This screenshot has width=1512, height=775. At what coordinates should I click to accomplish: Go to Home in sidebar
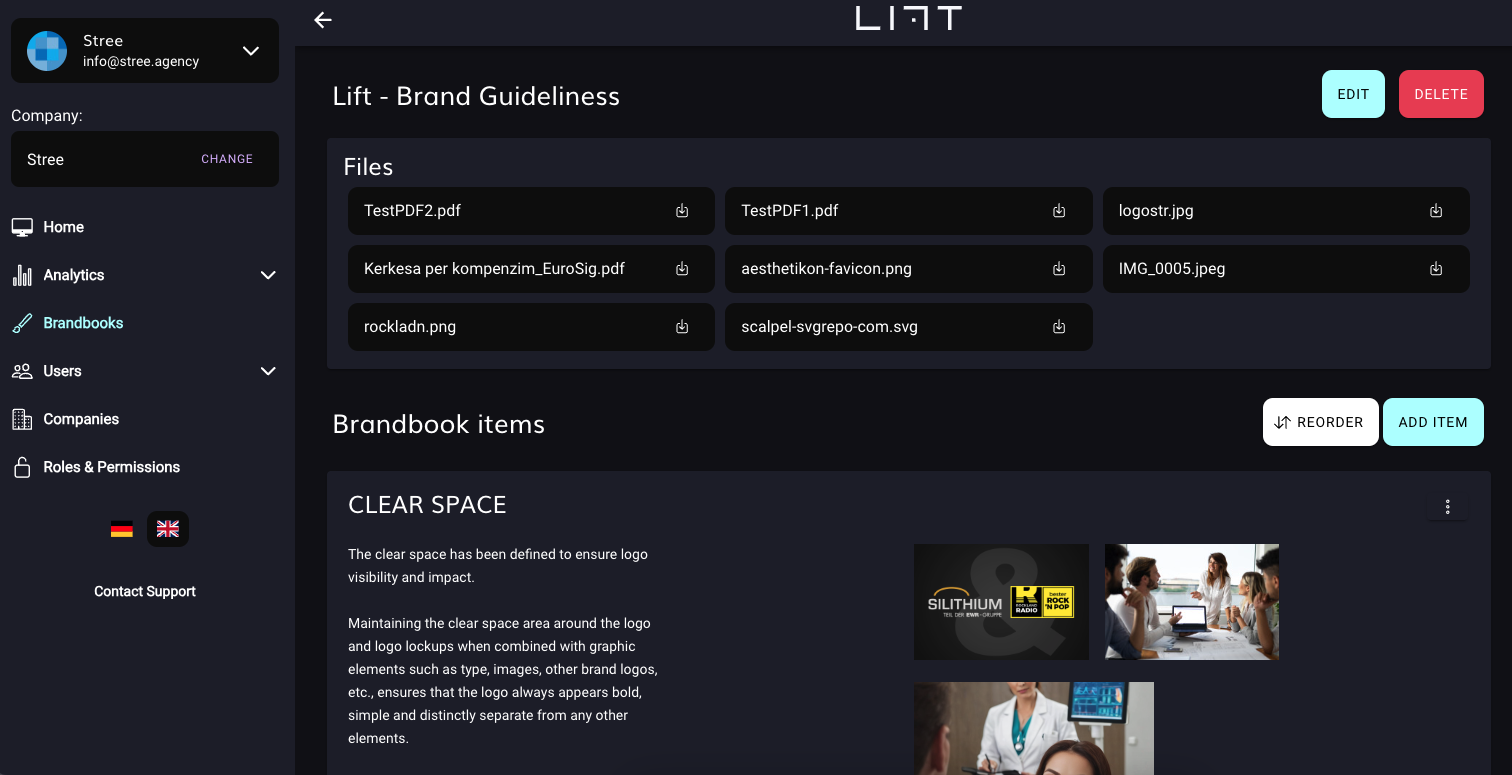[x=63, y=227]
